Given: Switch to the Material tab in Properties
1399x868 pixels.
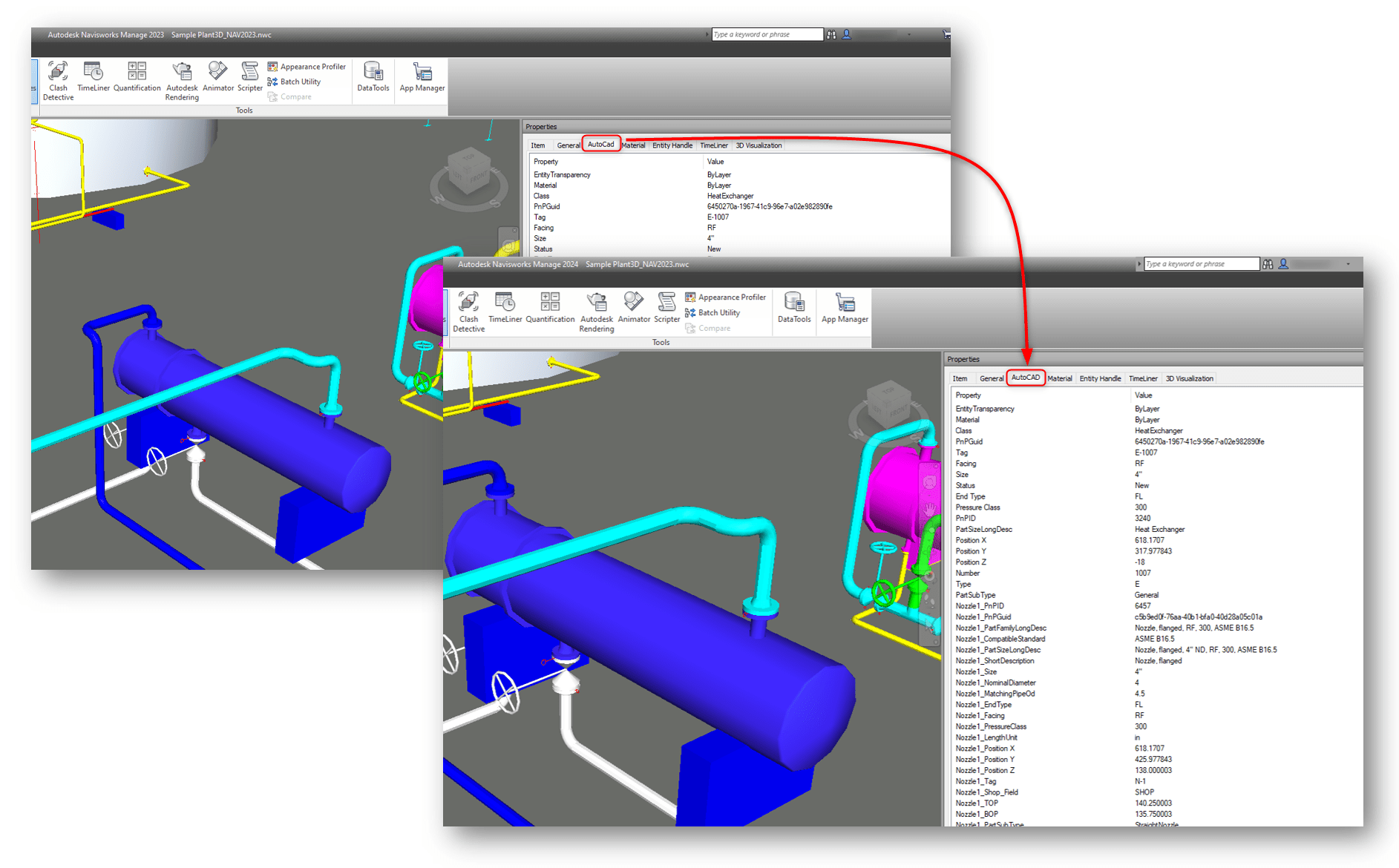Looking at the screenshot, I should (1059, 378).
